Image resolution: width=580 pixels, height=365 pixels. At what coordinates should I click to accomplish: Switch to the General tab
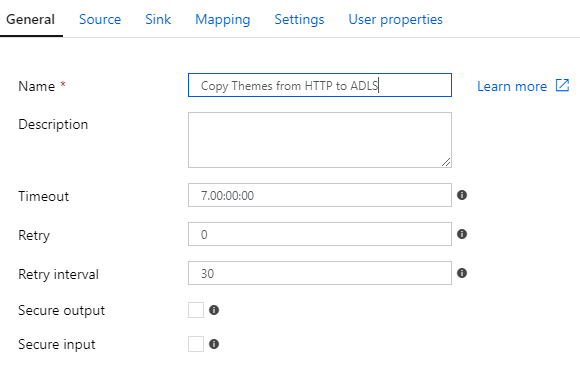(30, 19)
